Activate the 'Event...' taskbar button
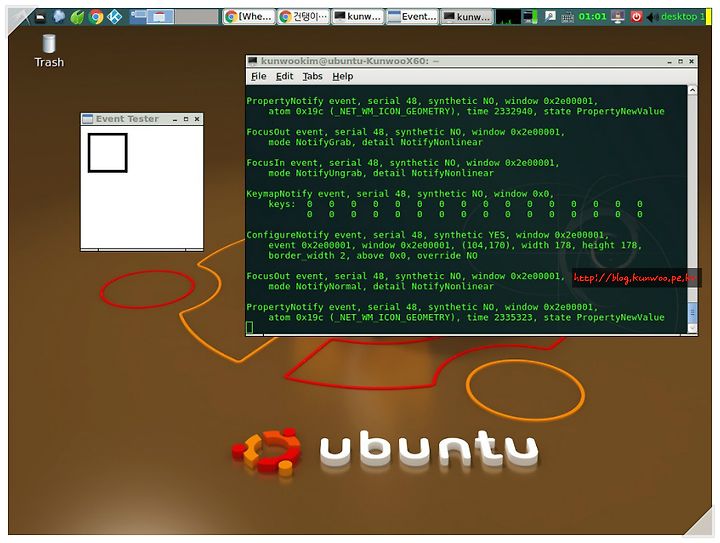The width and height of the screenshot is (720, 543). click(412, 17)
